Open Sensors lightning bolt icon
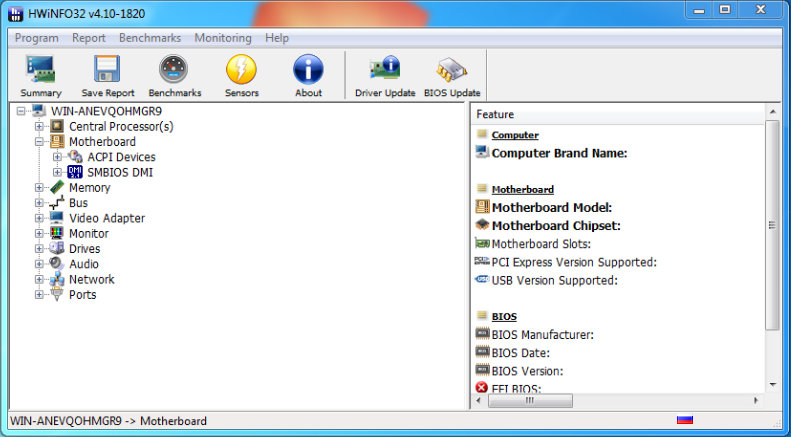Image resolution: width=791 pixels, height=437 pixels. (242, 69)
